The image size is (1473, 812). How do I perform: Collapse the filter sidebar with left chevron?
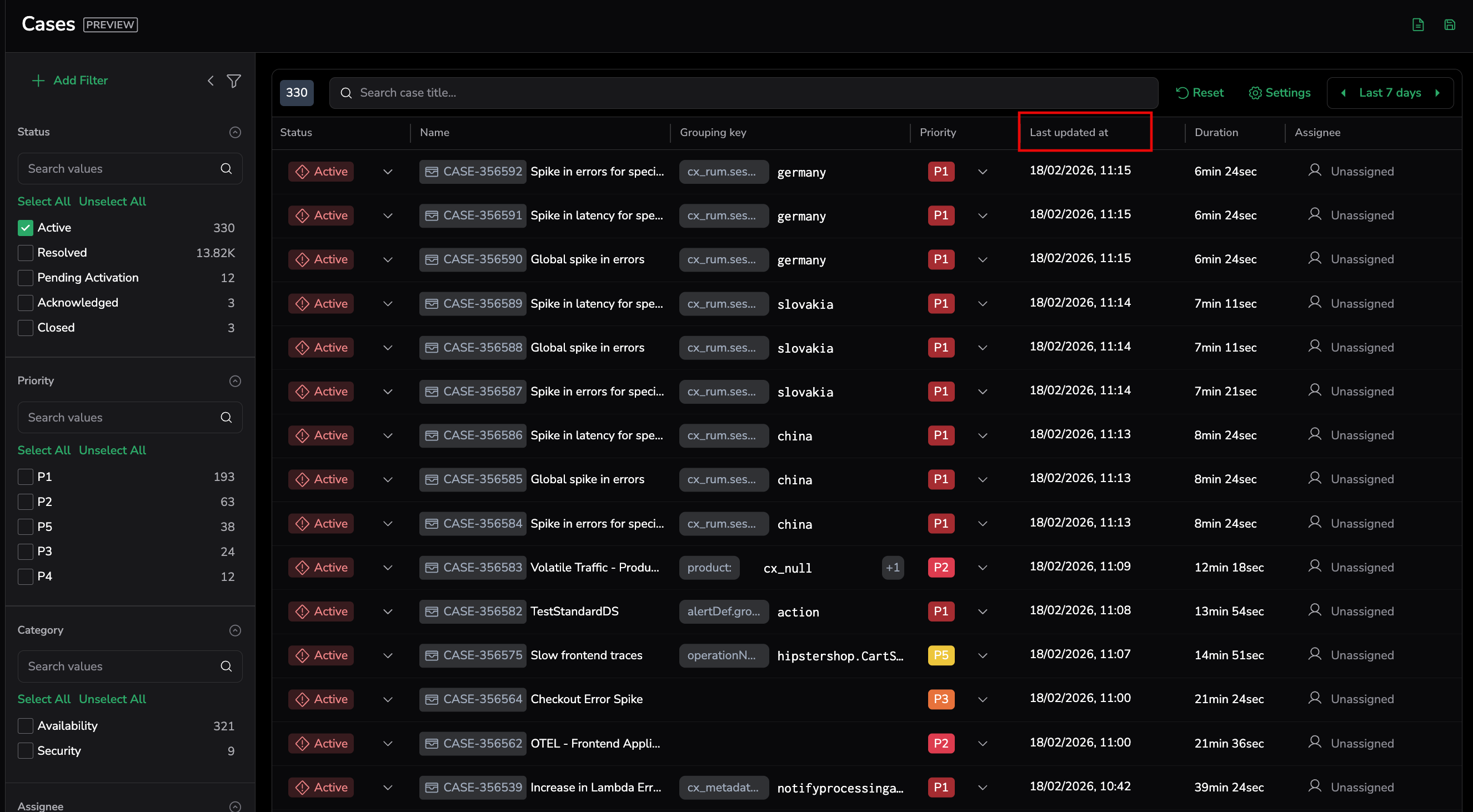pyautogui.click(x=211, y=81)
